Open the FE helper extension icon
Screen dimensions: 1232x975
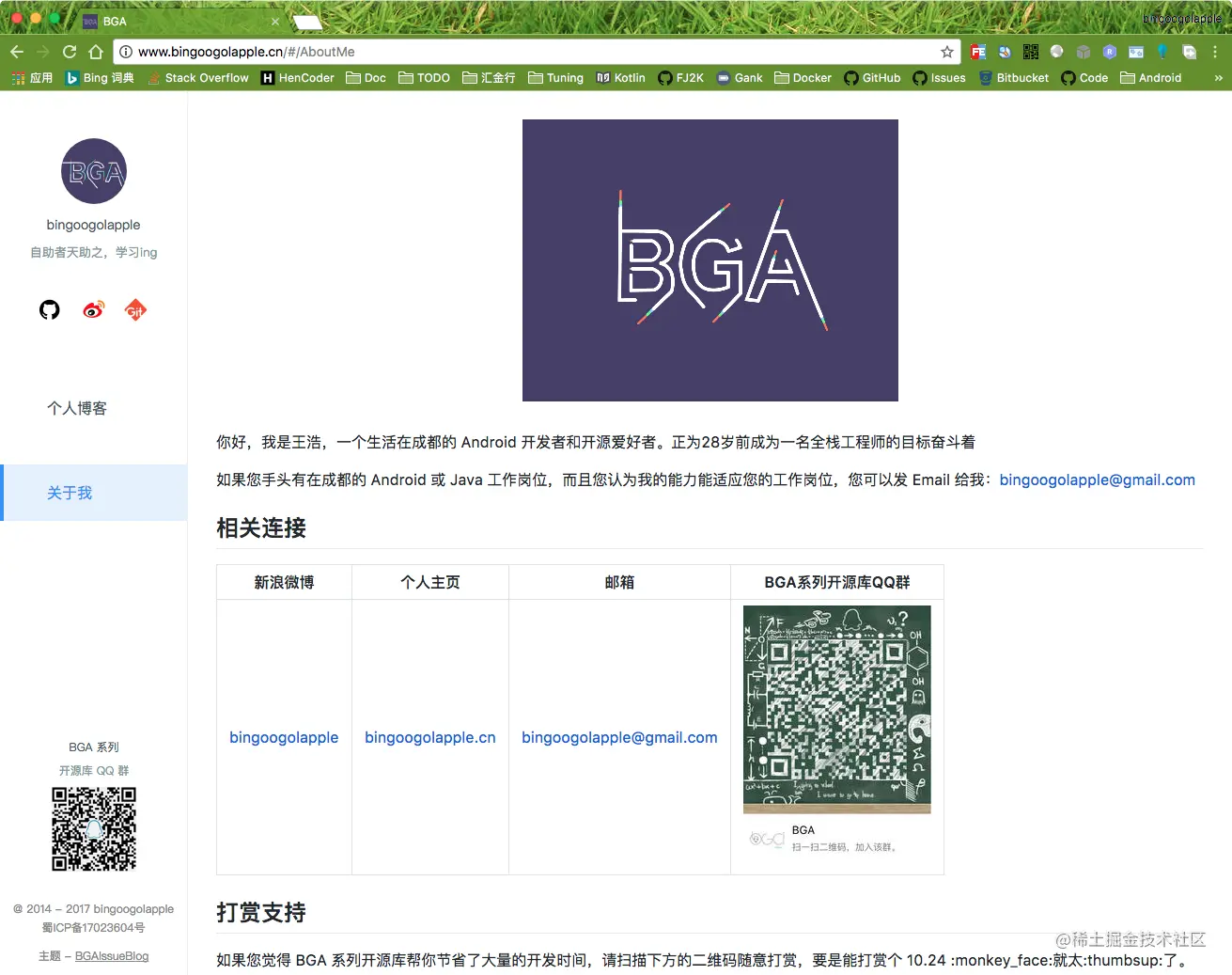click(x=977, y=52)
